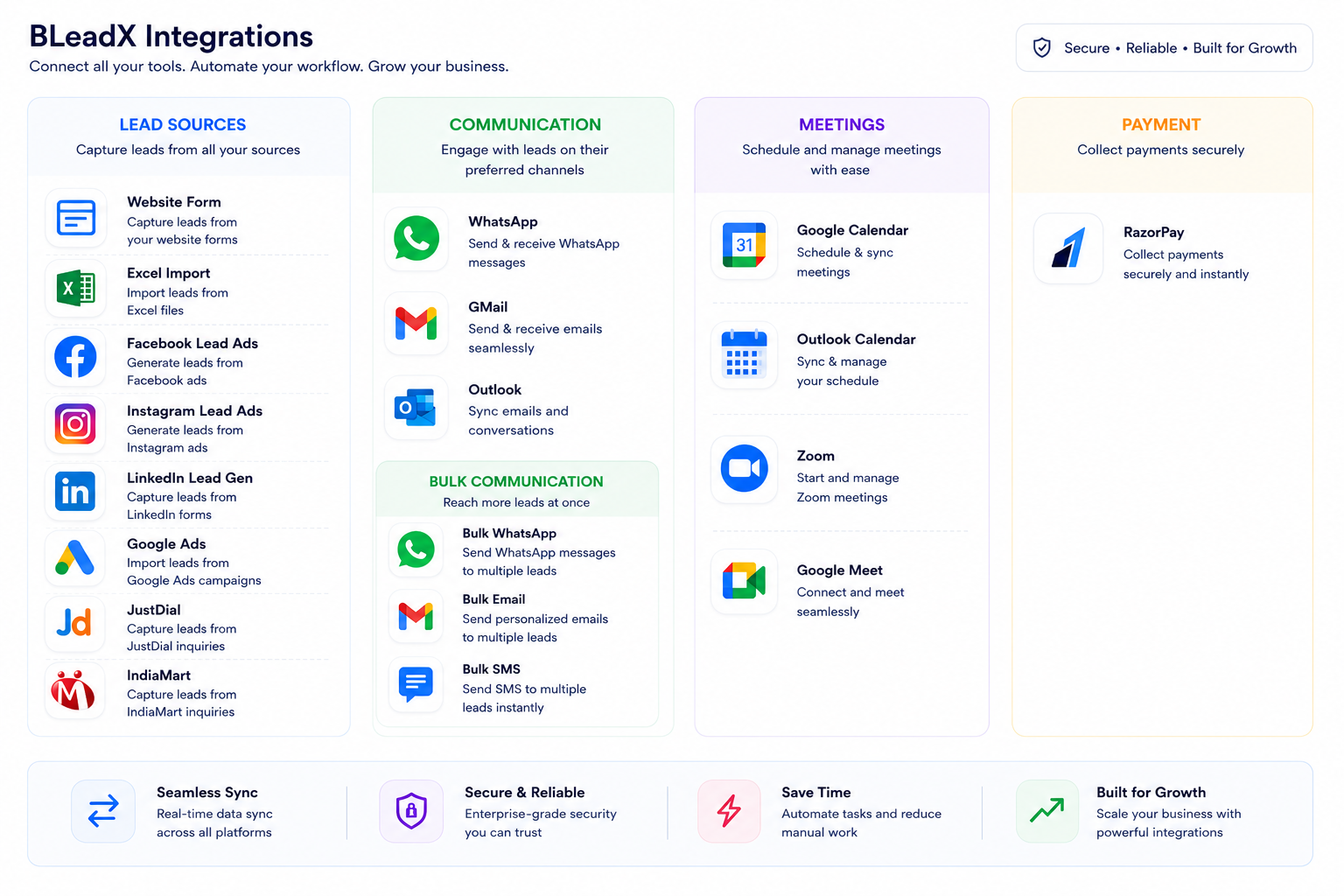This screenshot has width=1344, height=896.
Task: Click 'Send personalized emails to multiple leads'
Action: click(x=535, y=628)
